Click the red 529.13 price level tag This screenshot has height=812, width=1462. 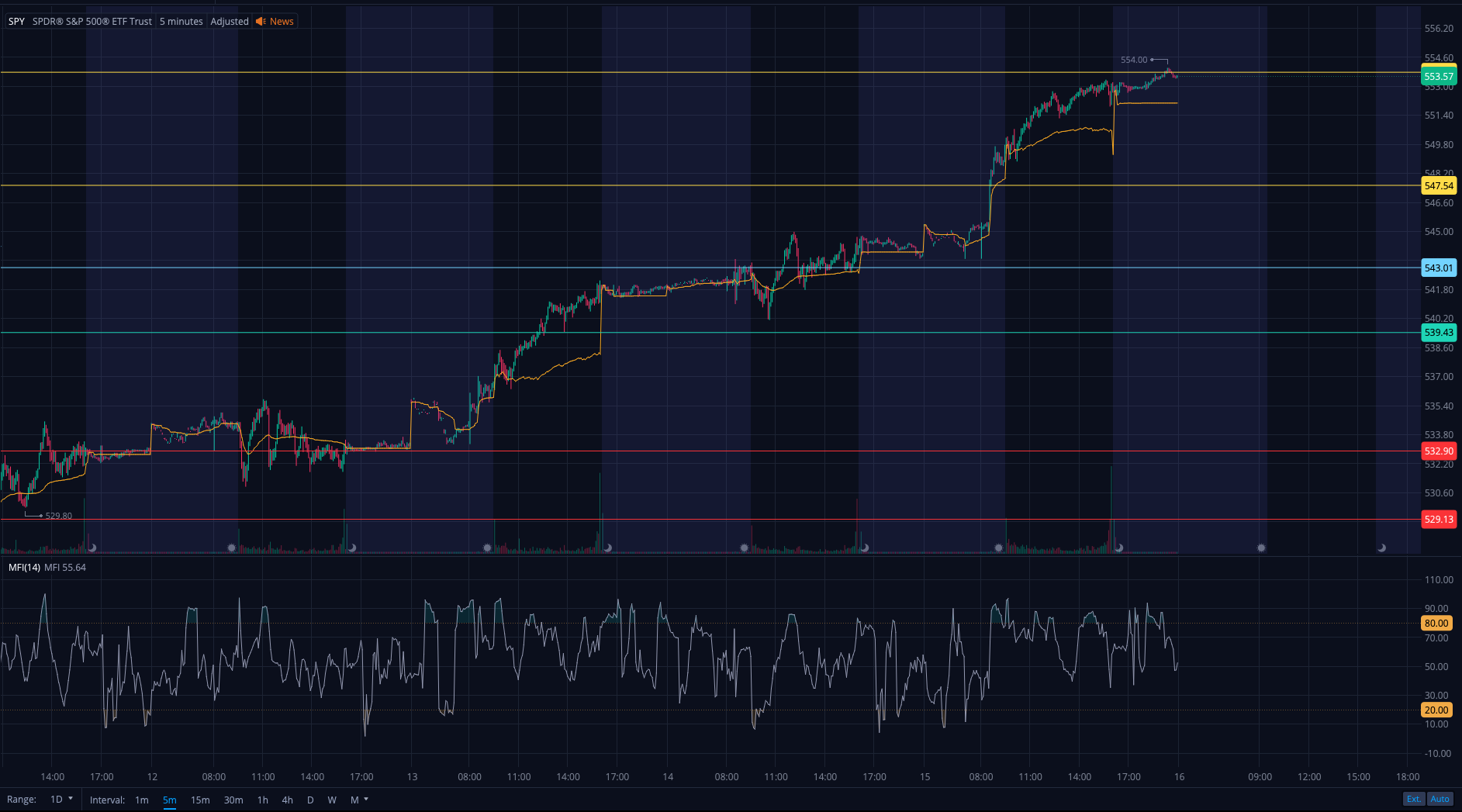click(x=1438, y=520)
